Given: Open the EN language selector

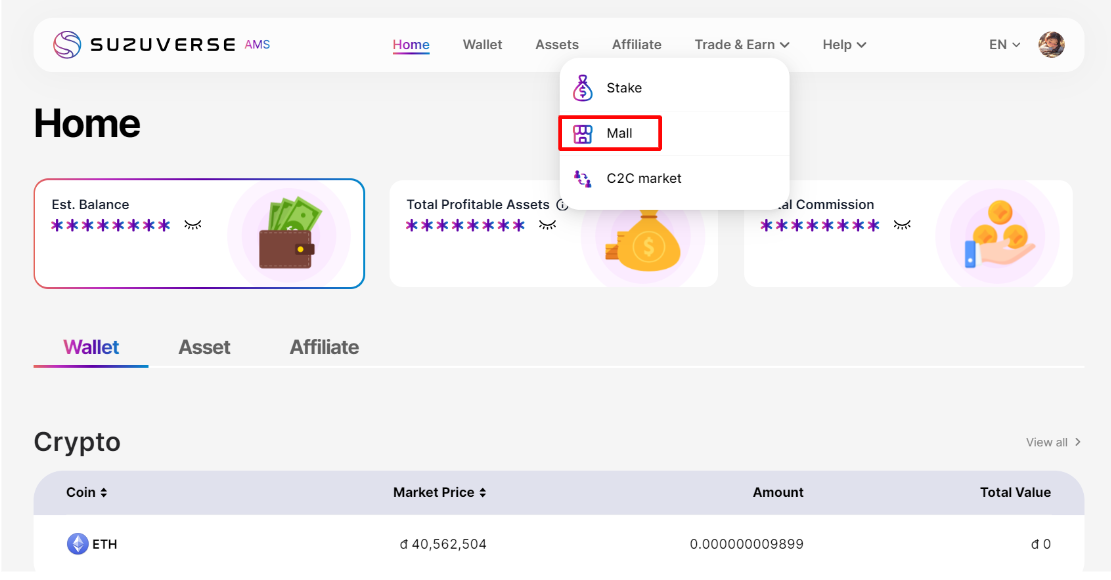Looking at the screenshot, I should pyautogui.click(x=1004, y=45).
